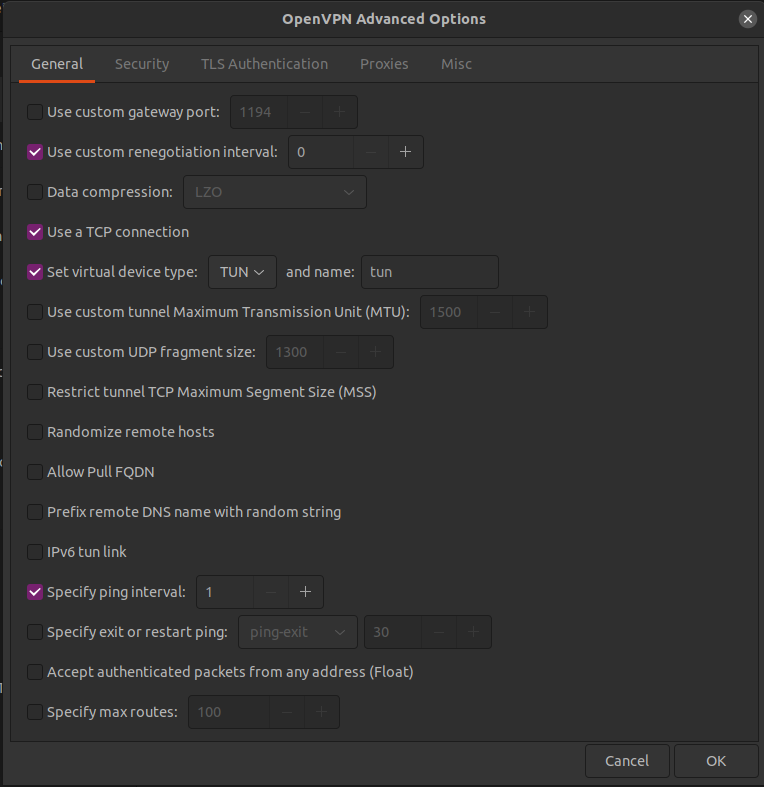764x787 pixels.
Task: Click the virtual device name field
Action: point(430,272)
